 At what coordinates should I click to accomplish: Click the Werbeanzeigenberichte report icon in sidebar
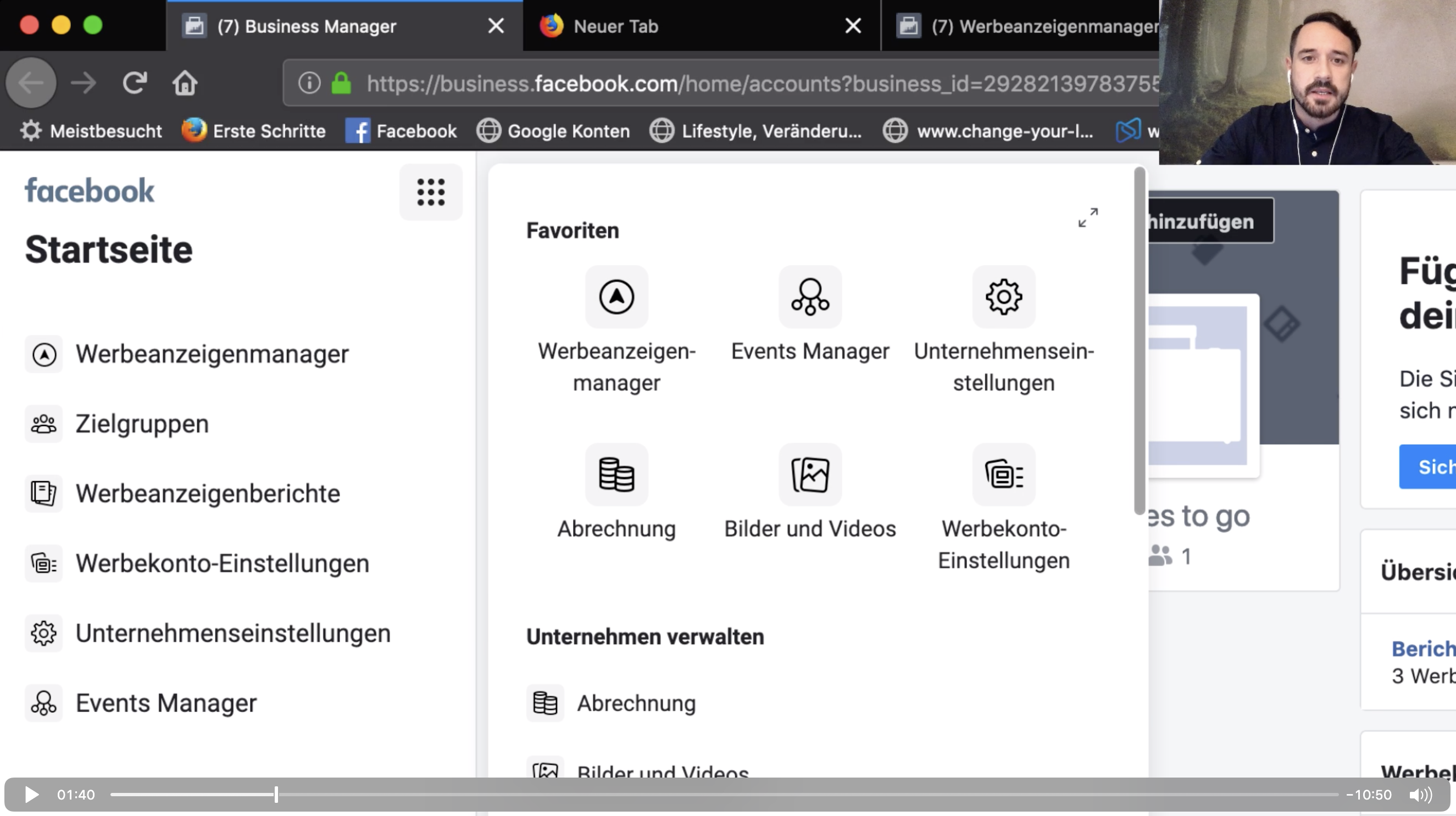43,494
